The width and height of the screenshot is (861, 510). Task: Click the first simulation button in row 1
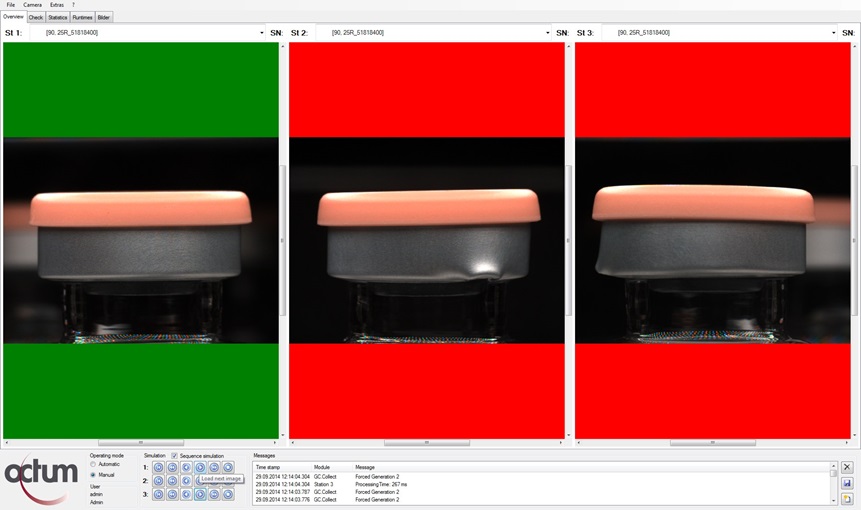click(158, 467)
